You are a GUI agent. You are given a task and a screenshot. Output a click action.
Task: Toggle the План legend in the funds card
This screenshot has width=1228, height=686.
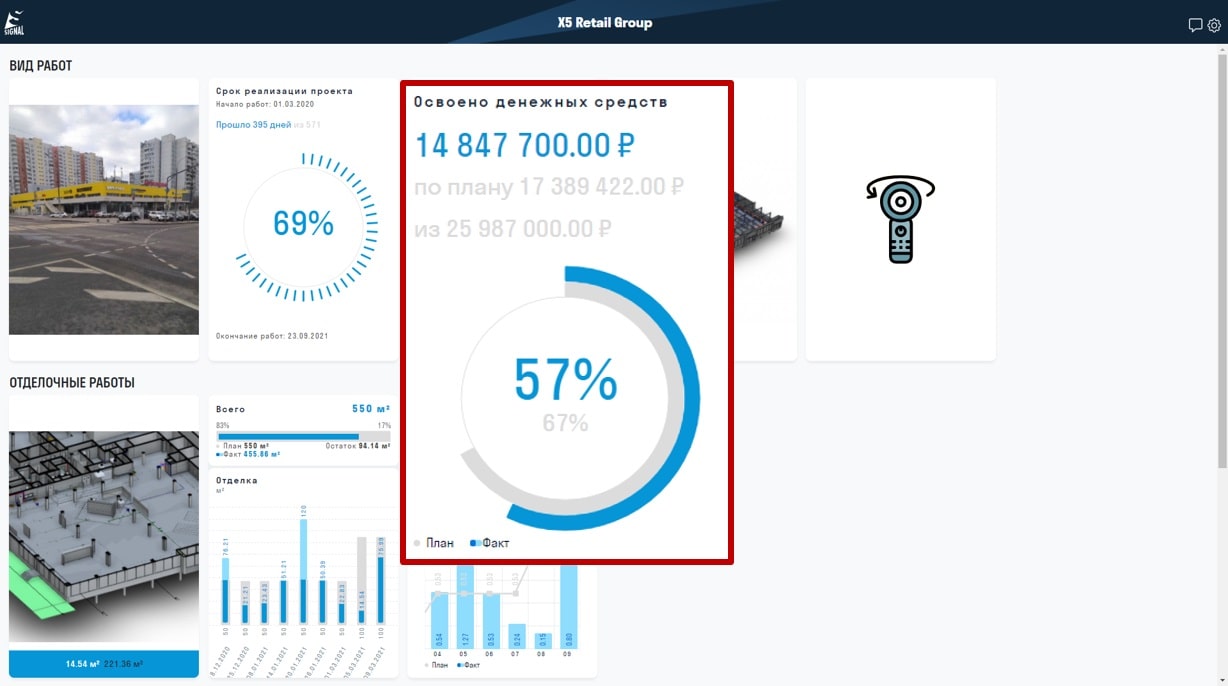(434, 543)
